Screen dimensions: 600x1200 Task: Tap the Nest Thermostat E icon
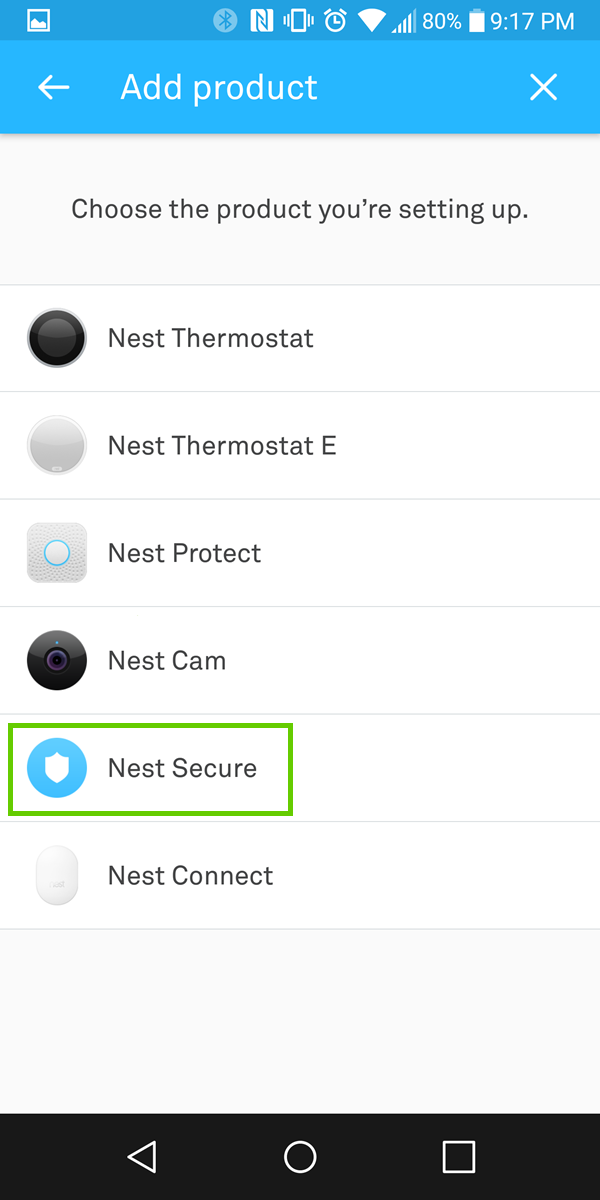pos(57,445)
